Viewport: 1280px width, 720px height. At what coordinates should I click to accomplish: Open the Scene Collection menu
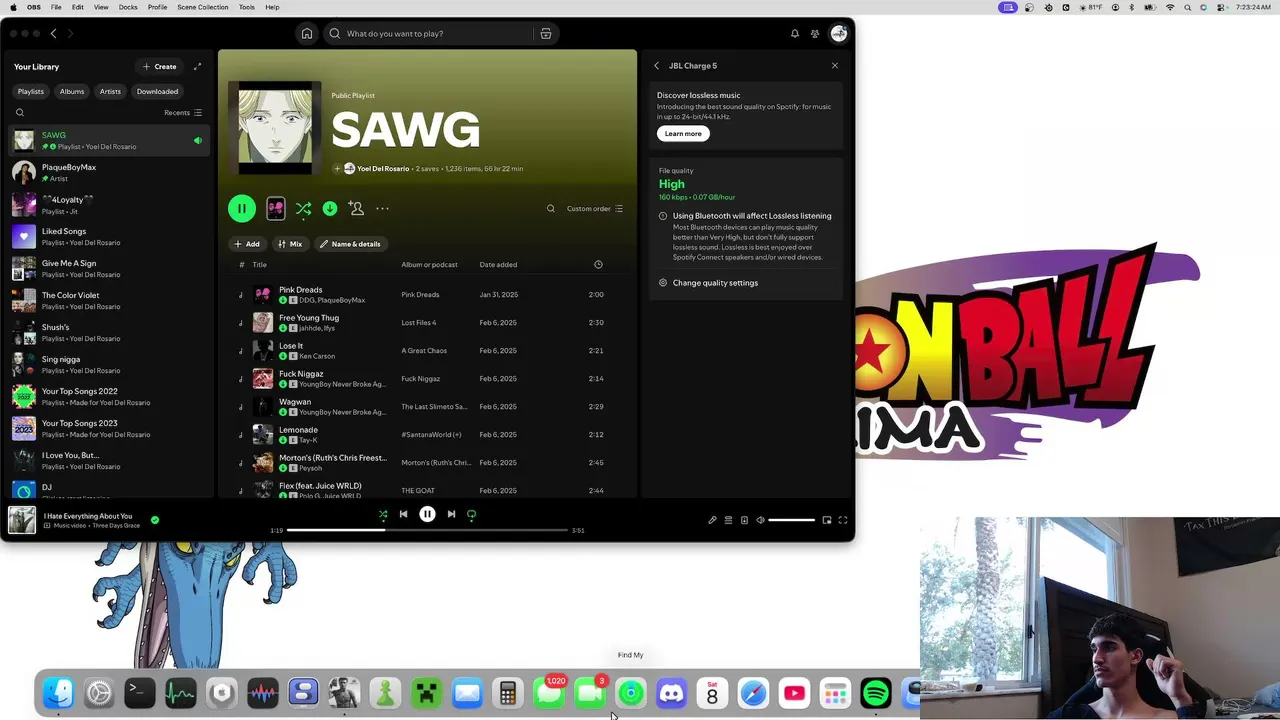pos(203,7)
